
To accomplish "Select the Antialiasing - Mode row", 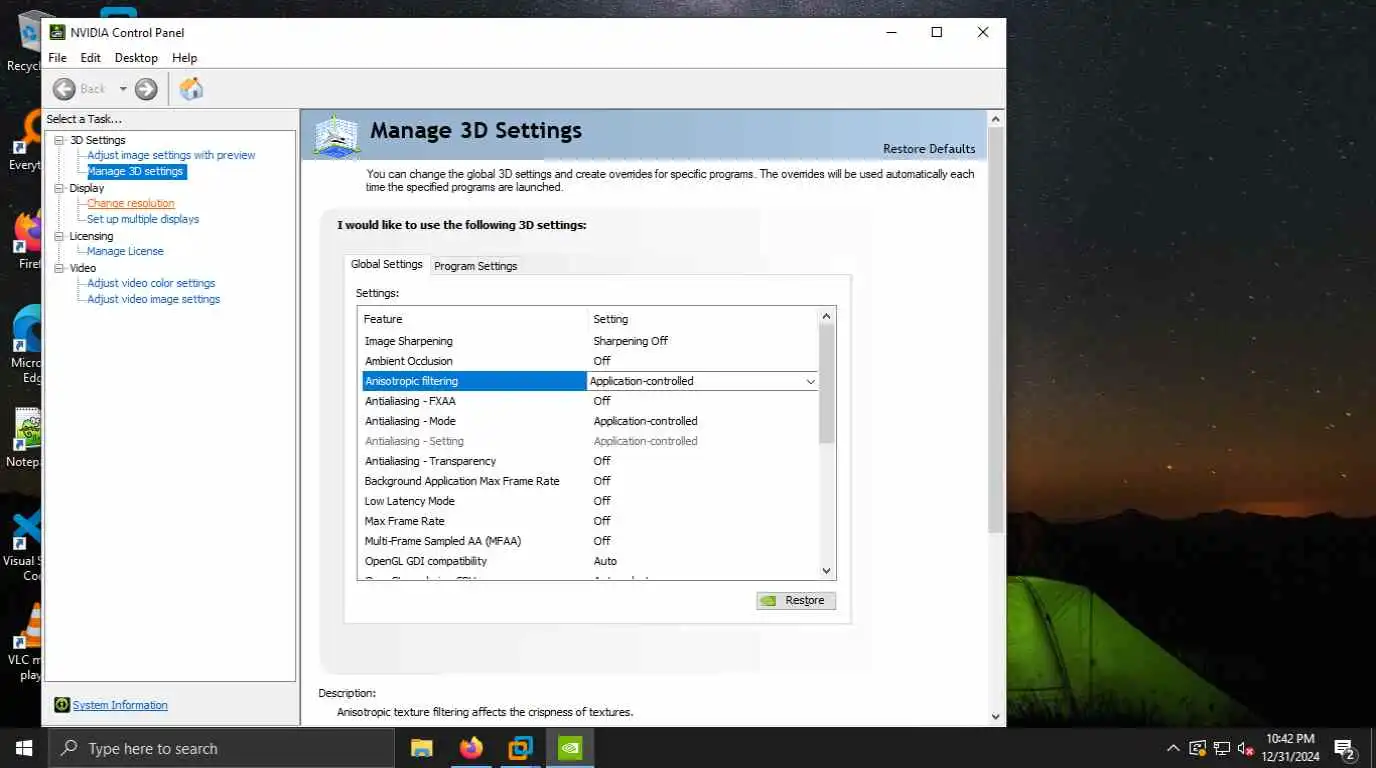I will tap(589, 421).
